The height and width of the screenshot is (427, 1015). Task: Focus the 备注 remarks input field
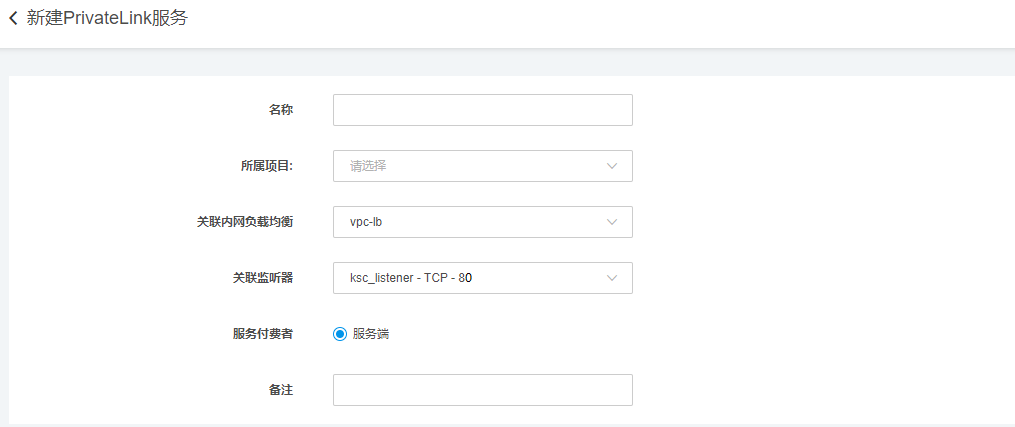(482, 390)
